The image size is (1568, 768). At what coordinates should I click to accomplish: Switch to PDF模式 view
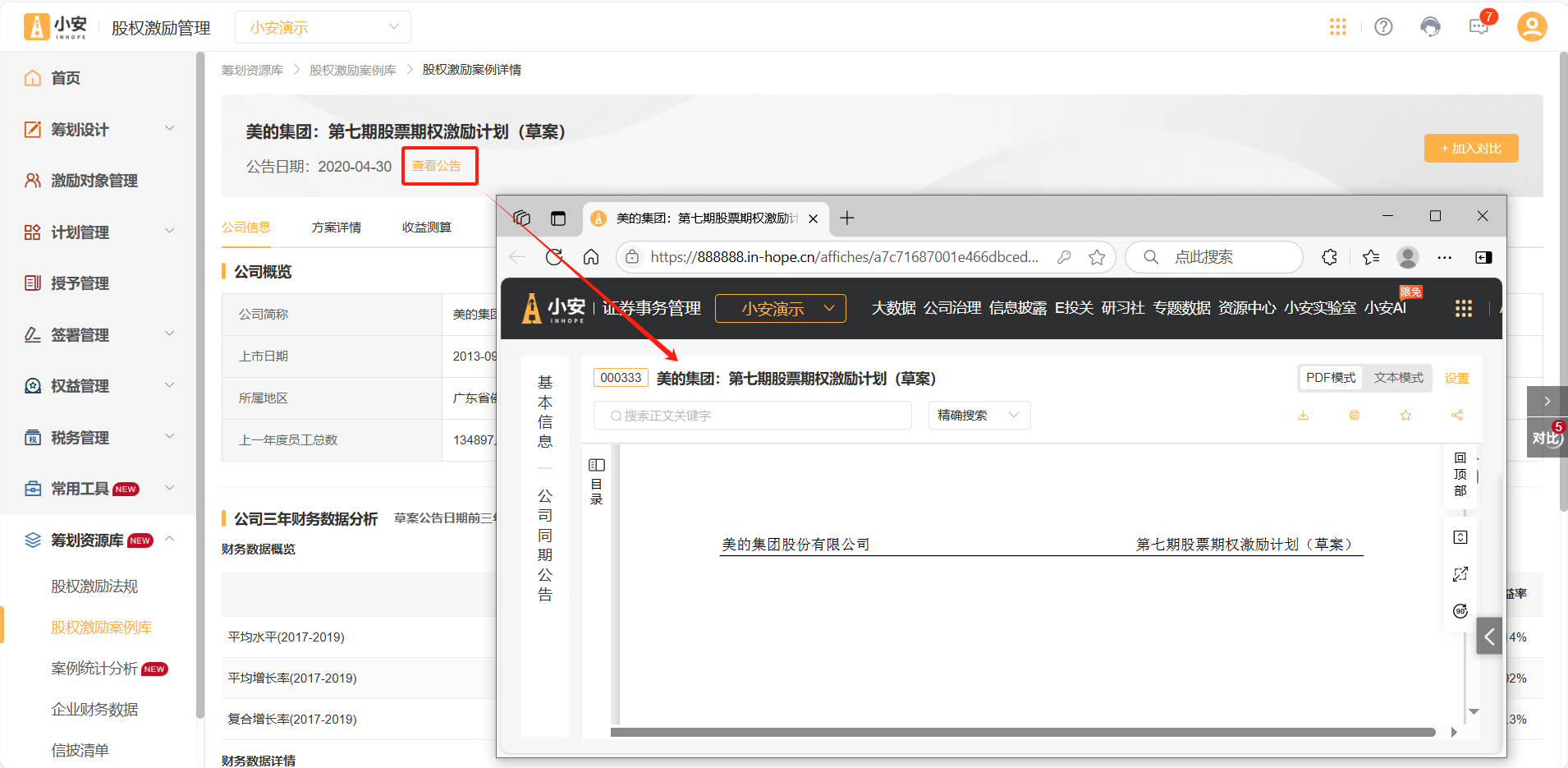click(x=1331, y=378)
